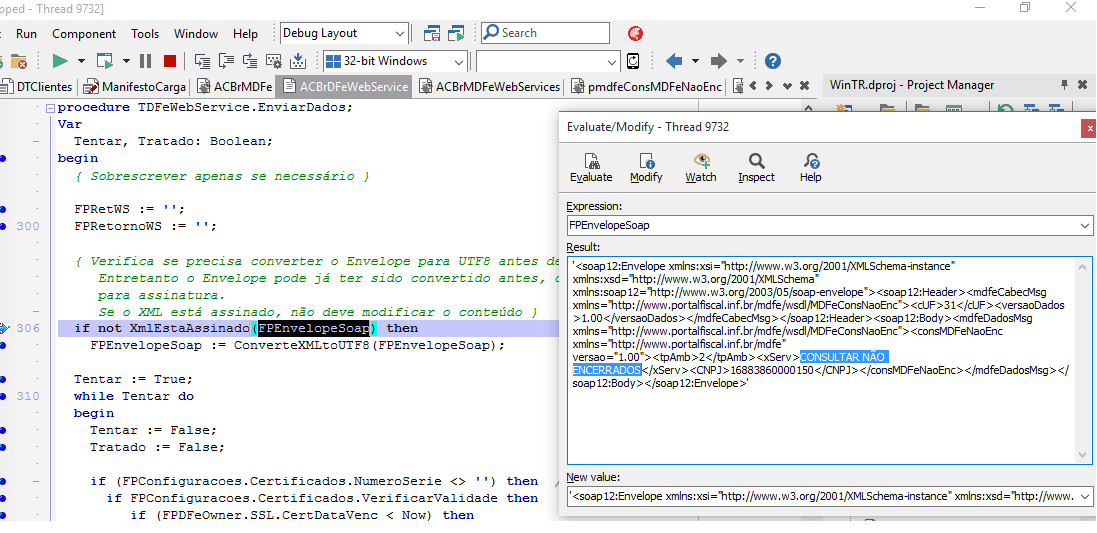Show the editor tabs list dropdown
The image size is (1097, 533).
click(787, 86)
